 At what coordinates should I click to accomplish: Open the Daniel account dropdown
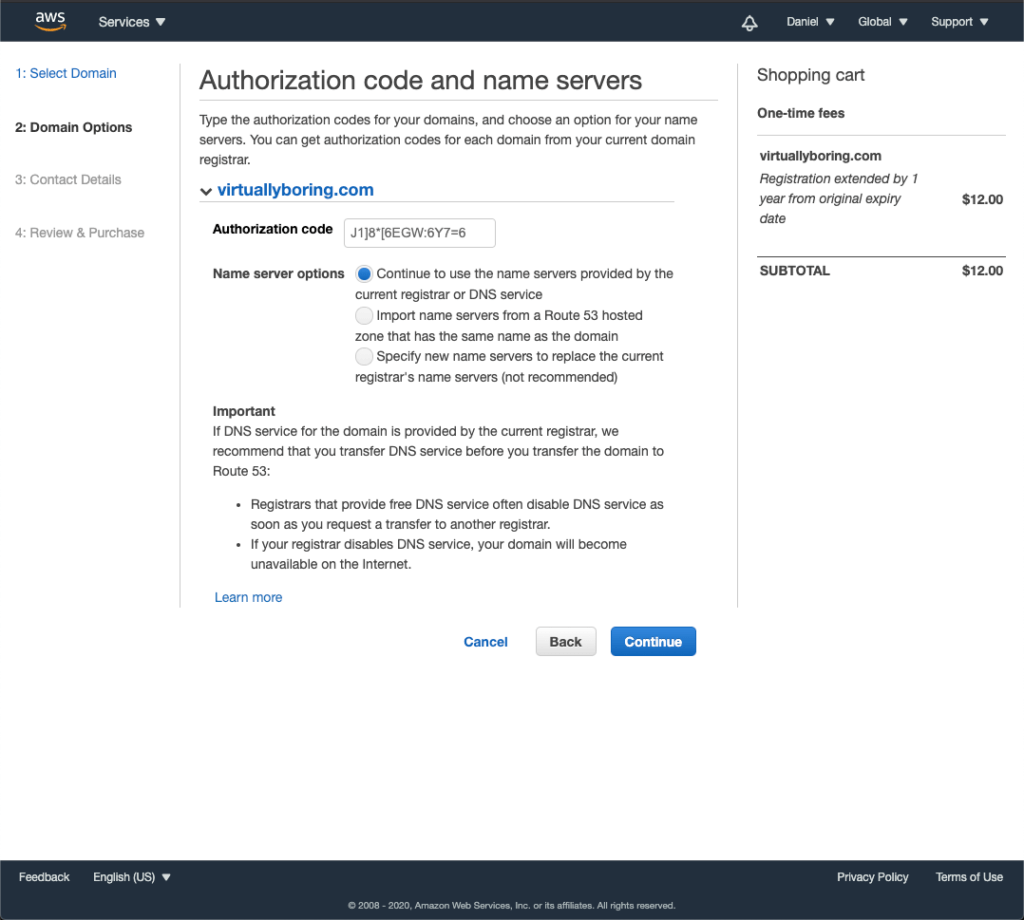[810, 21]
